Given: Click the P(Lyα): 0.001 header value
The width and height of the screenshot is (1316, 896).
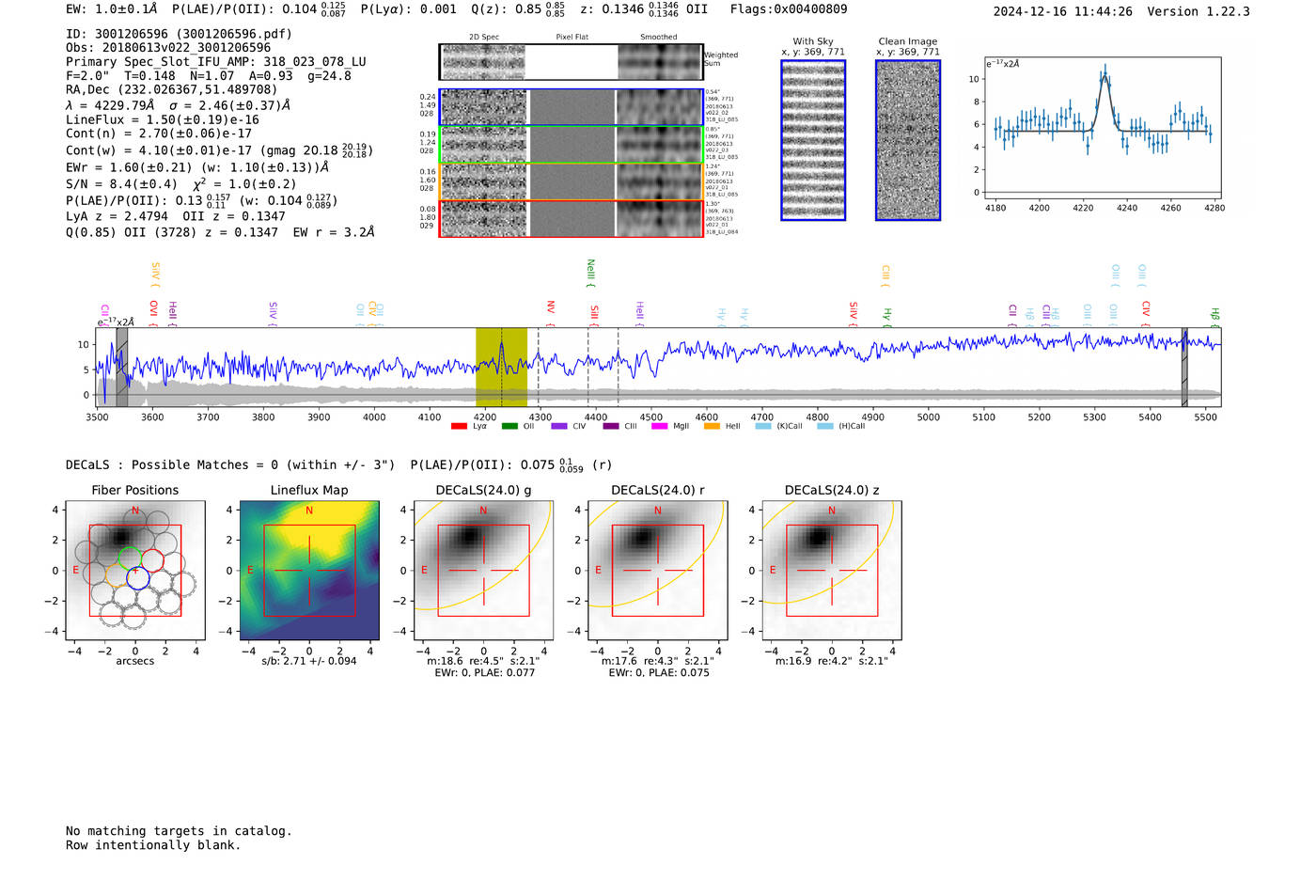Looking at the screenshot, I should pyautogui.click(x=409, y=9).
